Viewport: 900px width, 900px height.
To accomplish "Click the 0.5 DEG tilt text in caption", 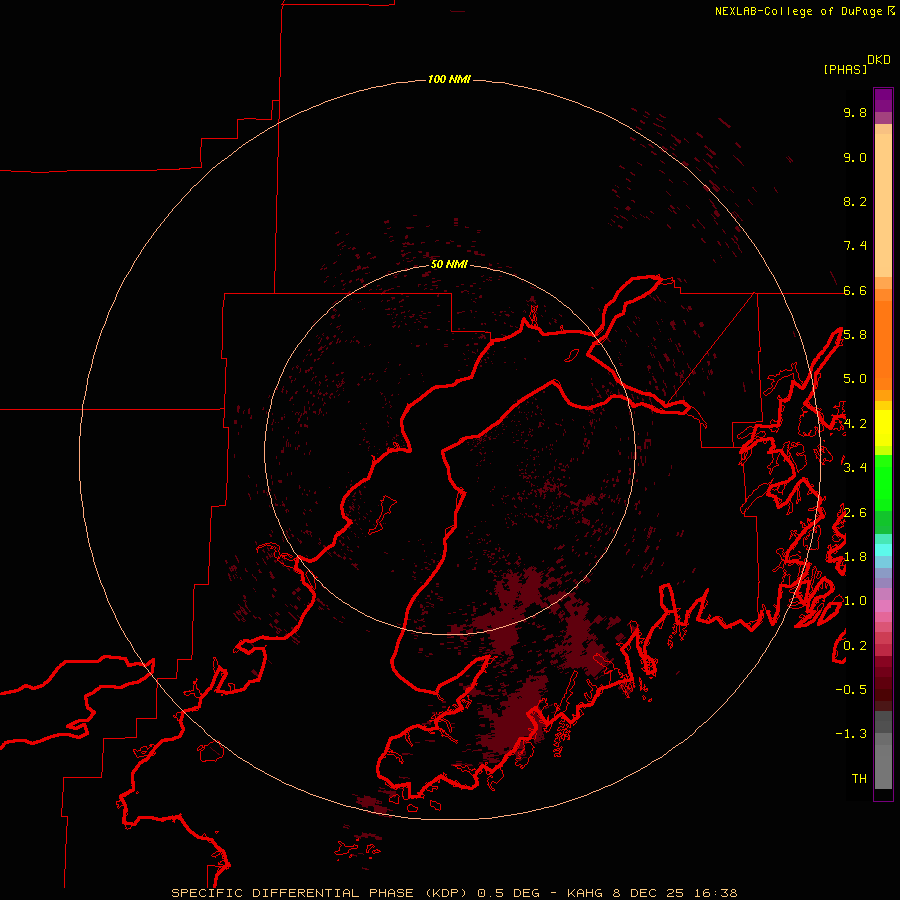I will pos(509,893).
